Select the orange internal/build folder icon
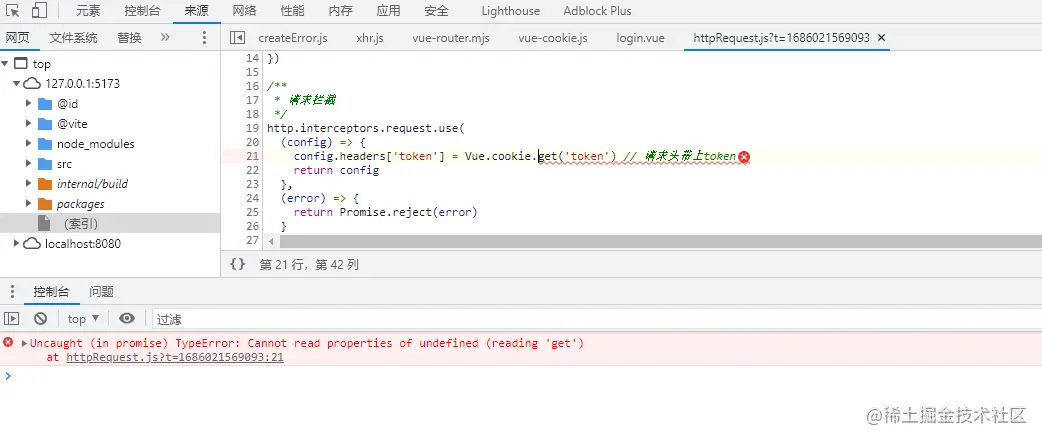The height and width of the screenshot is (441, 1042). click(x=45, y=183)
